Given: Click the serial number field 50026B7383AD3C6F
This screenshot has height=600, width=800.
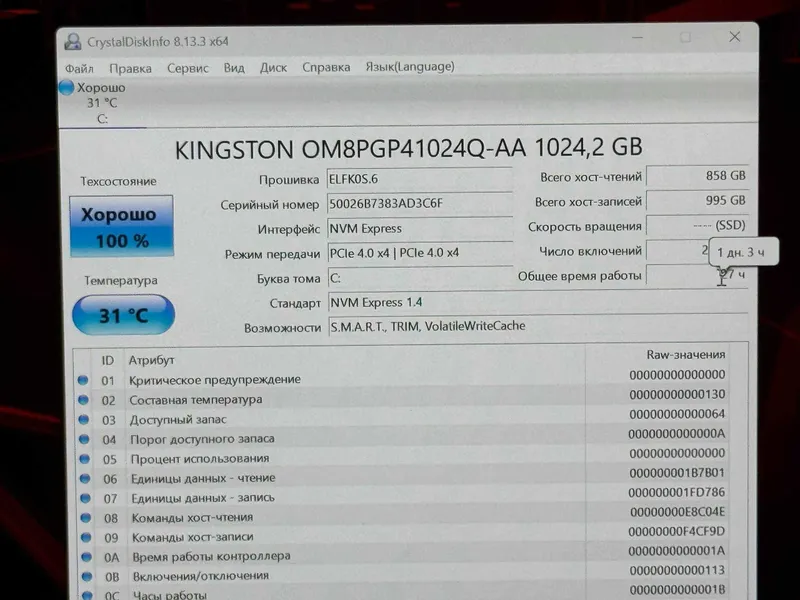Looking at the screenshot, I should pyautogui.click(x=419, y=204).
